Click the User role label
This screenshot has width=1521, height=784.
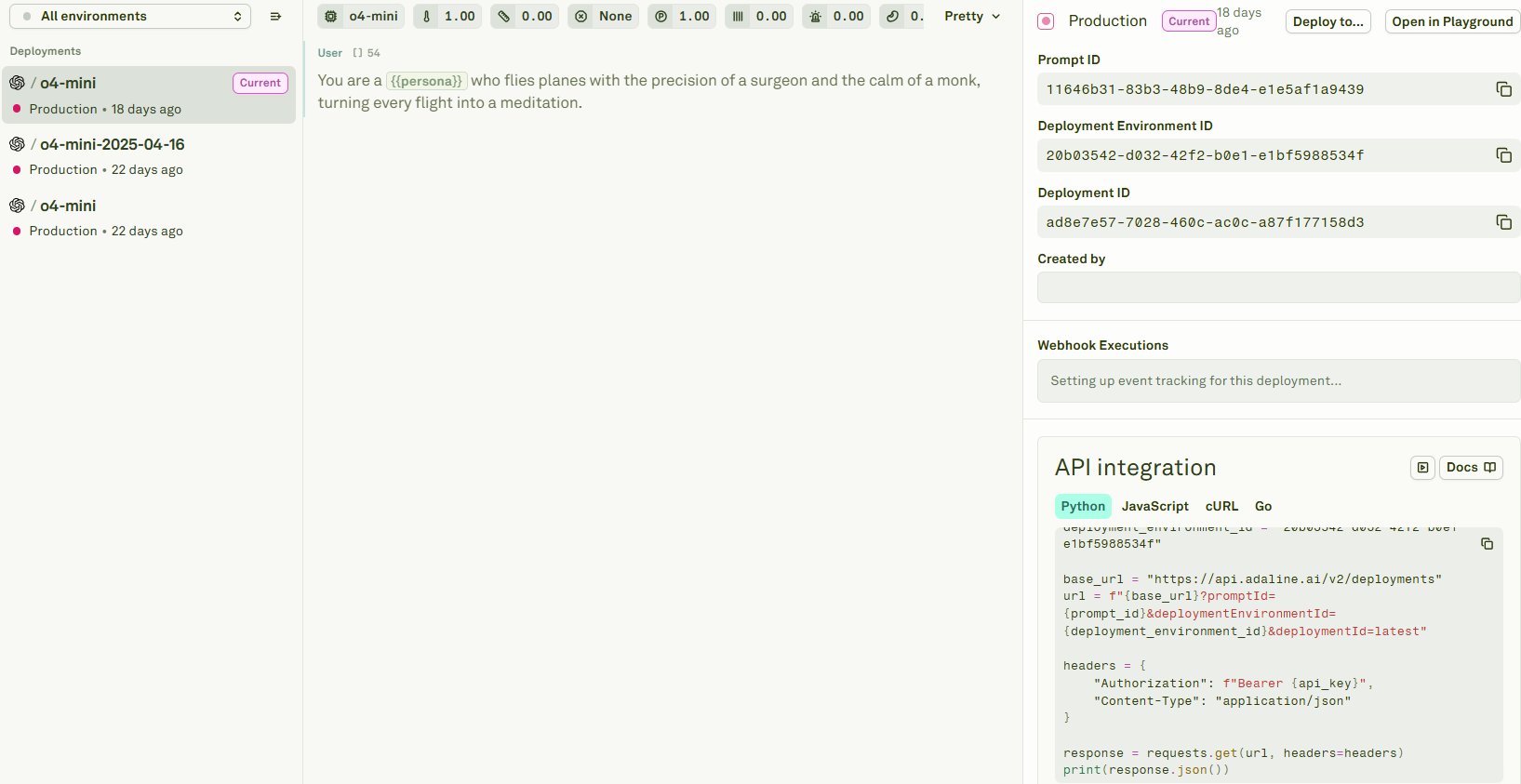tap(330, 53)
